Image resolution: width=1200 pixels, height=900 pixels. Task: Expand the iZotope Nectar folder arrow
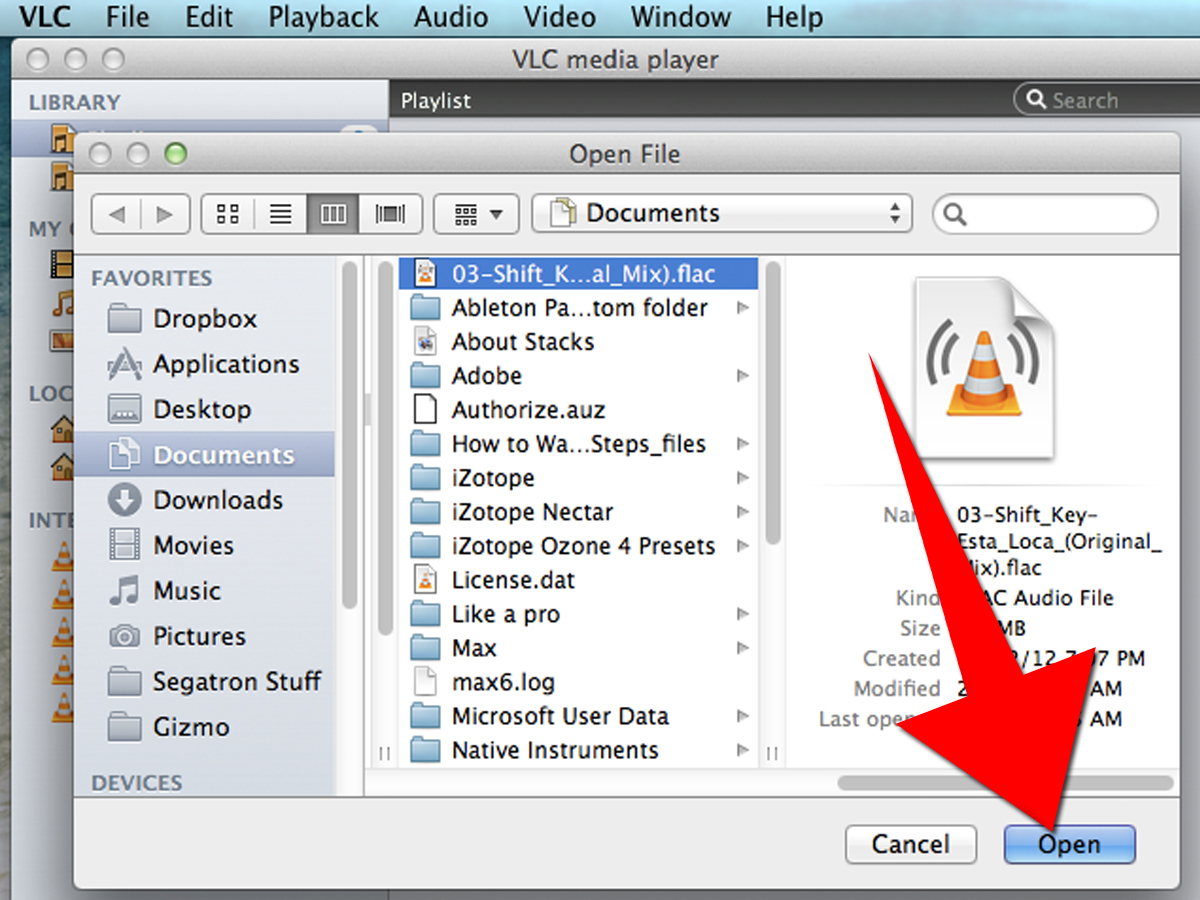tap(742, 512)
